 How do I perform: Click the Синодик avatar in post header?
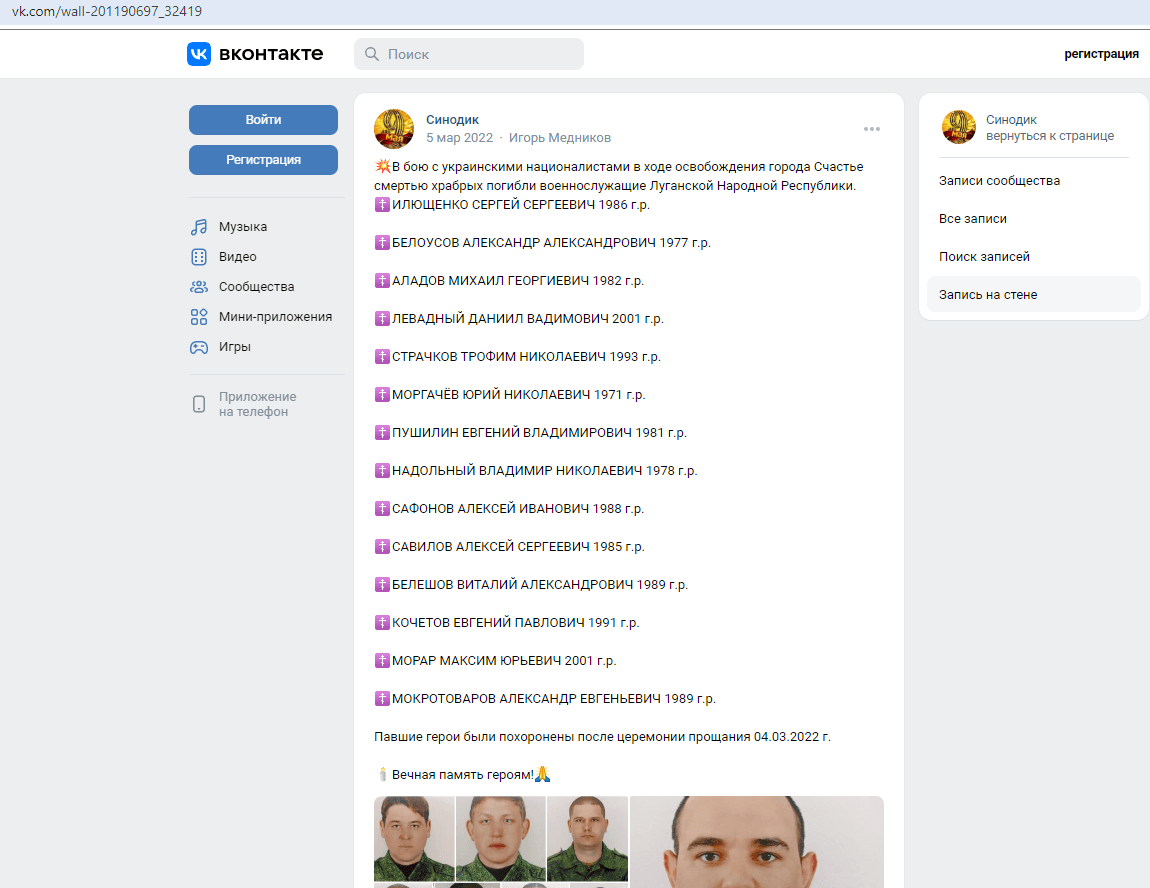pyautogui.click(x=394, y=128)
